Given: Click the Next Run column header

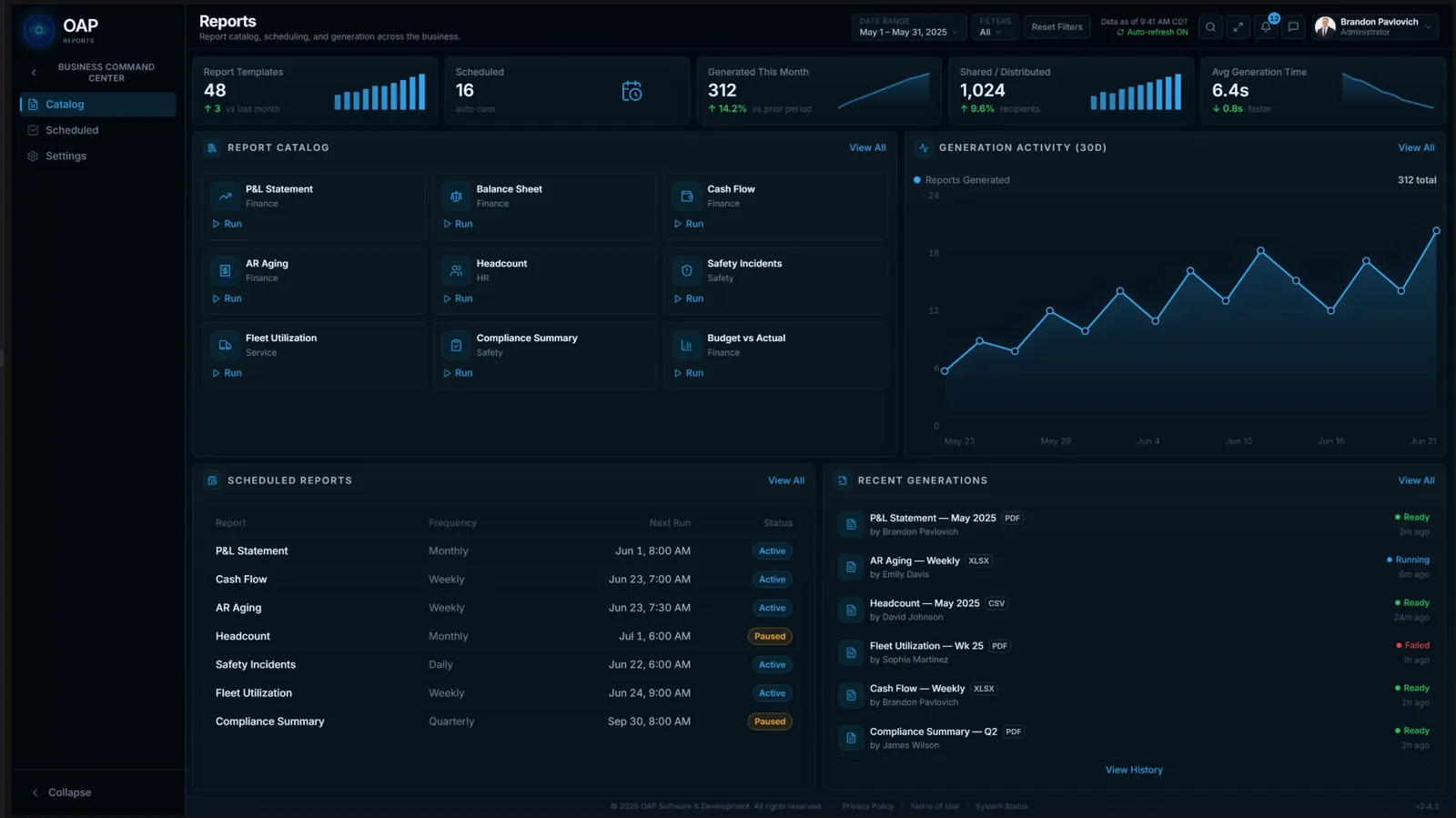Looking at the screenshot, I should (670, 523).
